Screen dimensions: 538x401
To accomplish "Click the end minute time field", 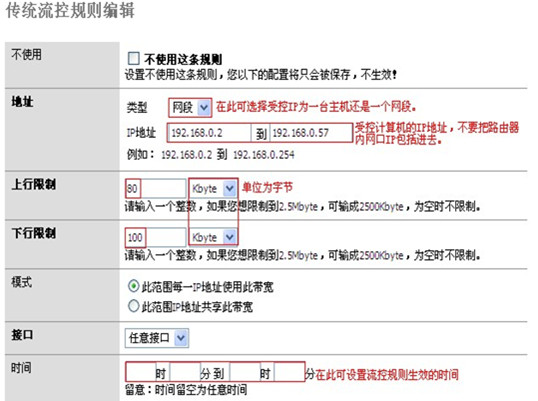I will coord(289,372).
